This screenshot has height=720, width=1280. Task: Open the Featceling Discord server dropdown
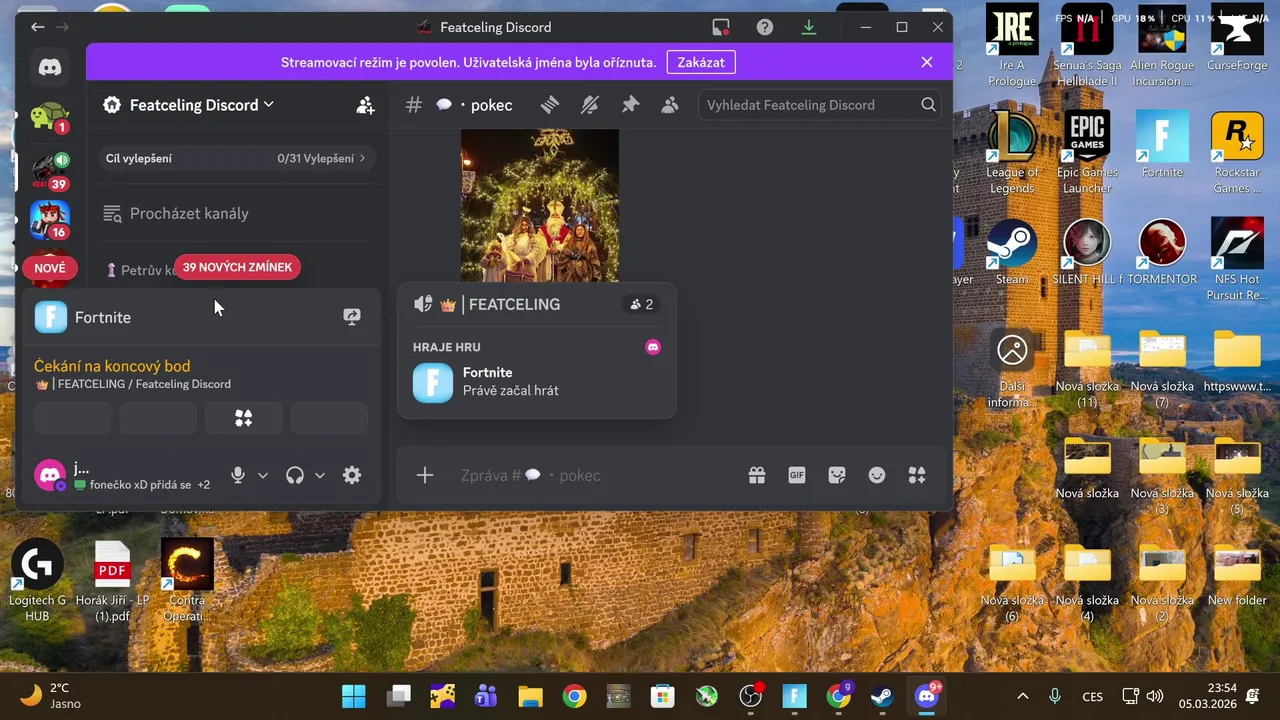[x=201, y=105]
